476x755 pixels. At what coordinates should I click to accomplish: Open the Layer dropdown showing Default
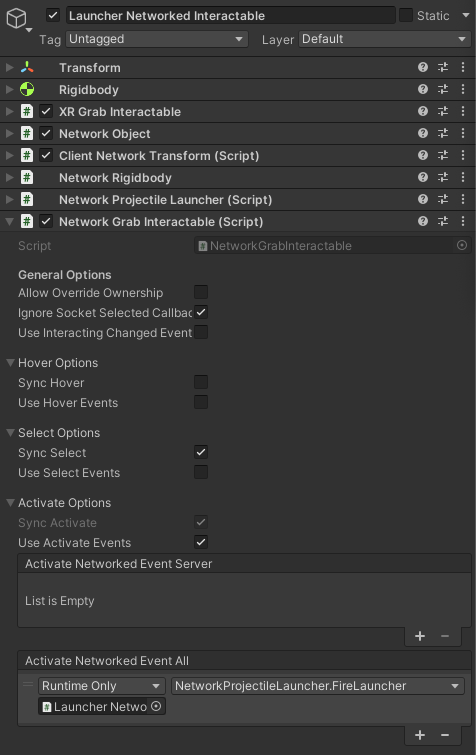click(385, 39)
